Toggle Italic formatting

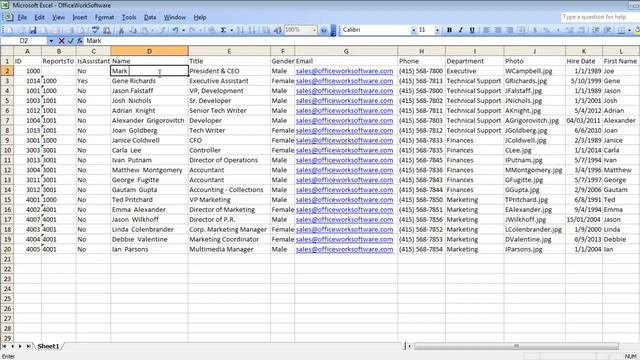tap(461, 30)
